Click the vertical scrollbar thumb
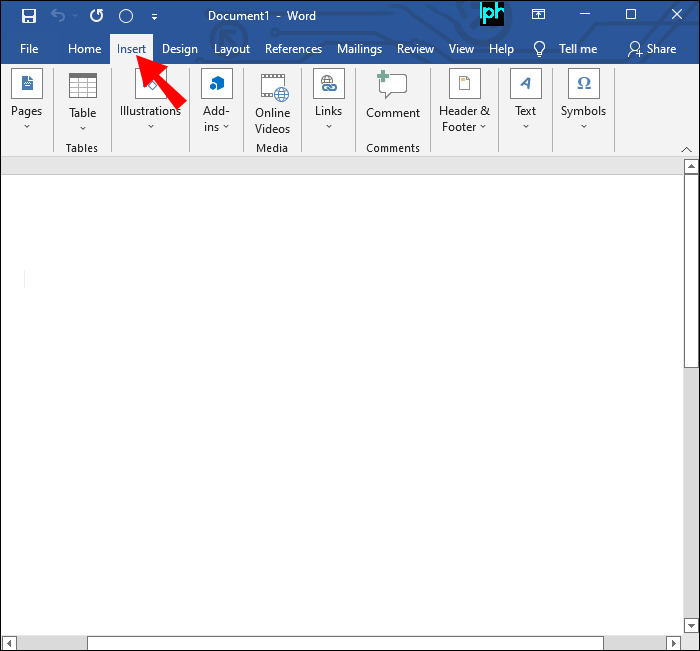700x651 pixels. 691,271
